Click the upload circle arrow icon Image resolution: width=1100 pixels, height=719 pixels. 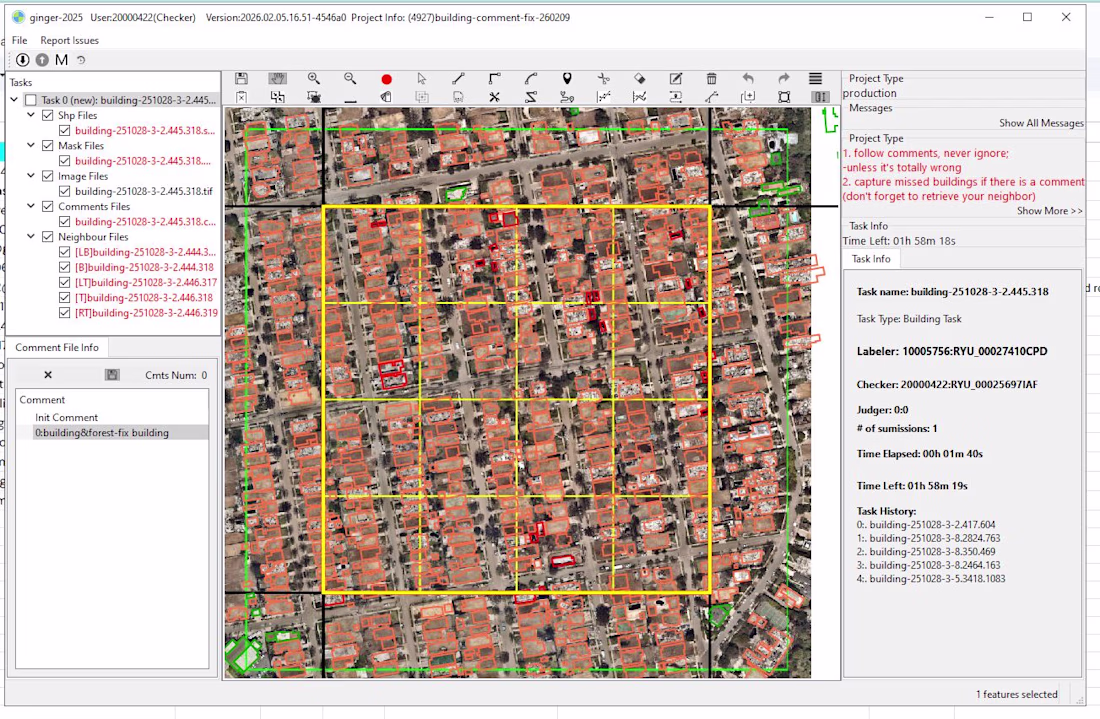pyautogui.click(x=42, y=60)
